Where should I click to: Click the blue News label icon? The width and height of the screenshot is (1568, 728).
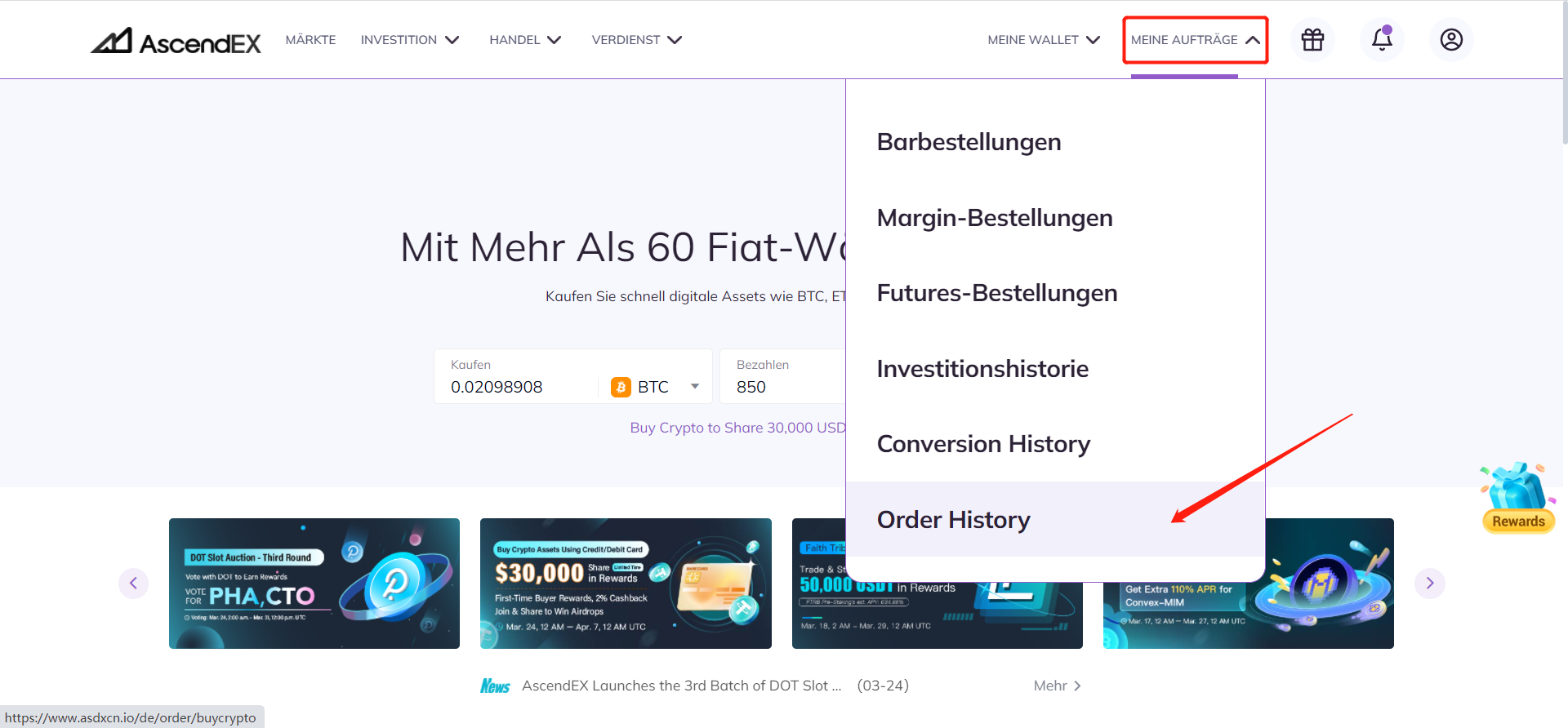[x=495, y=686]
